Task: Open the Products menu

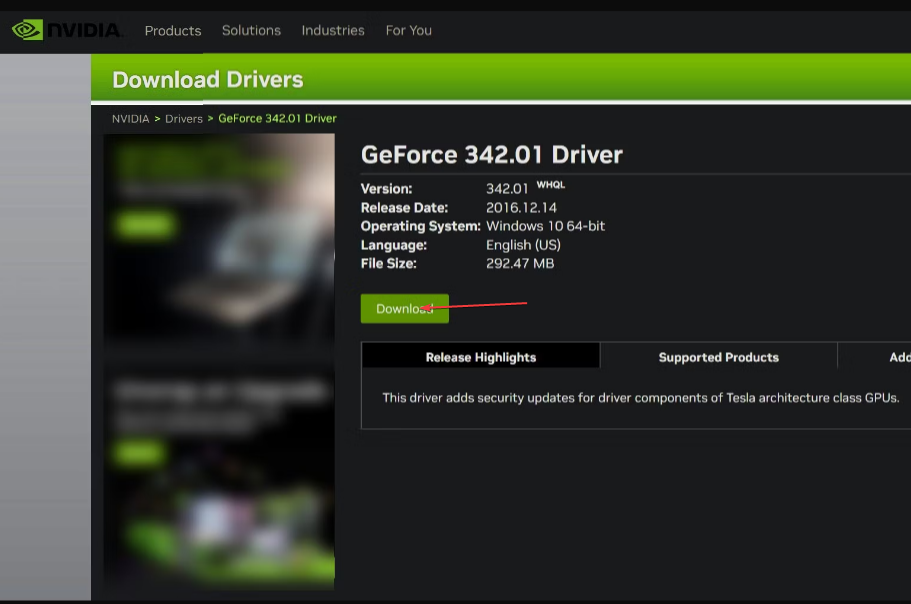Action: click(173, 31)
